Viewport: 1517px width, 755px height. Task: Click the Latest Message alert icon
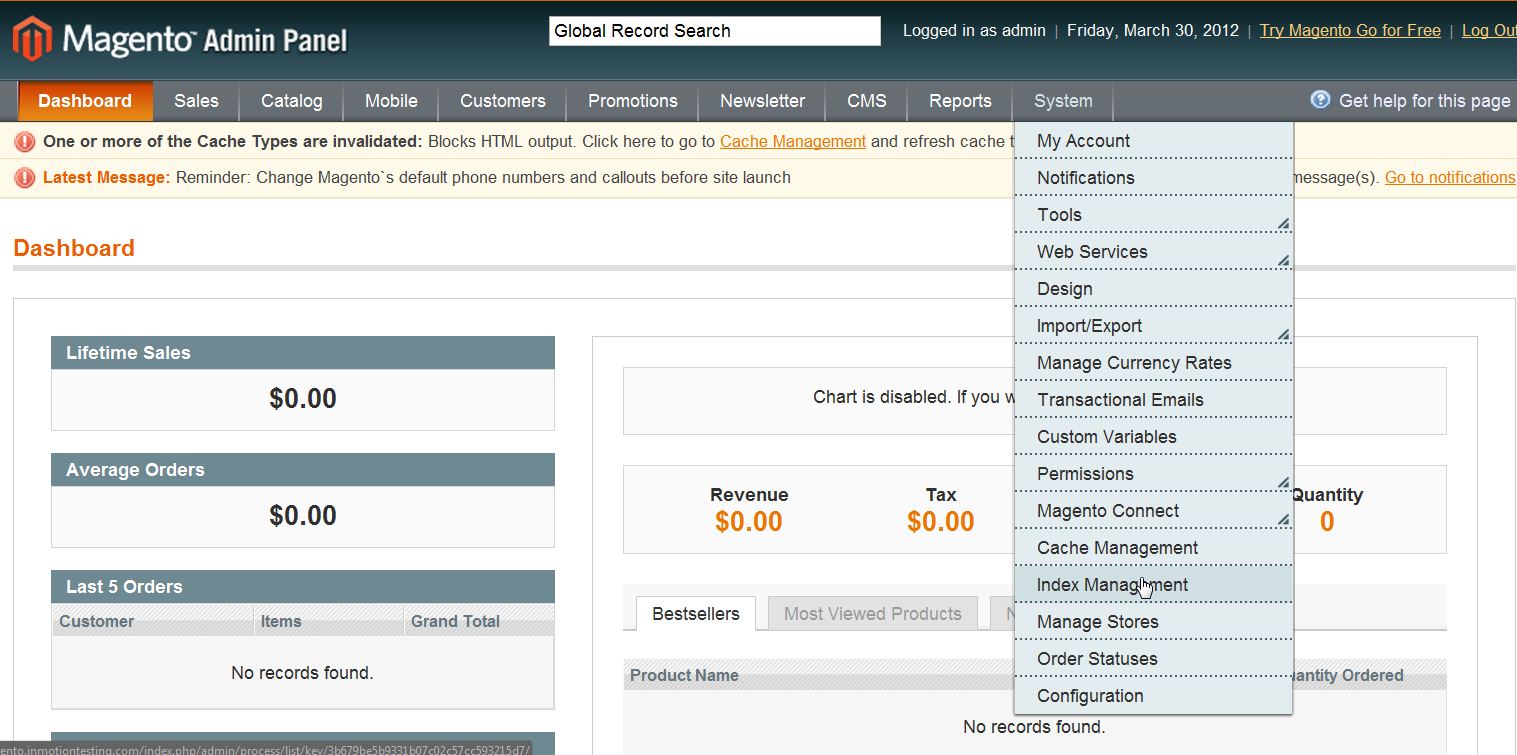click(x=25, y=178)
